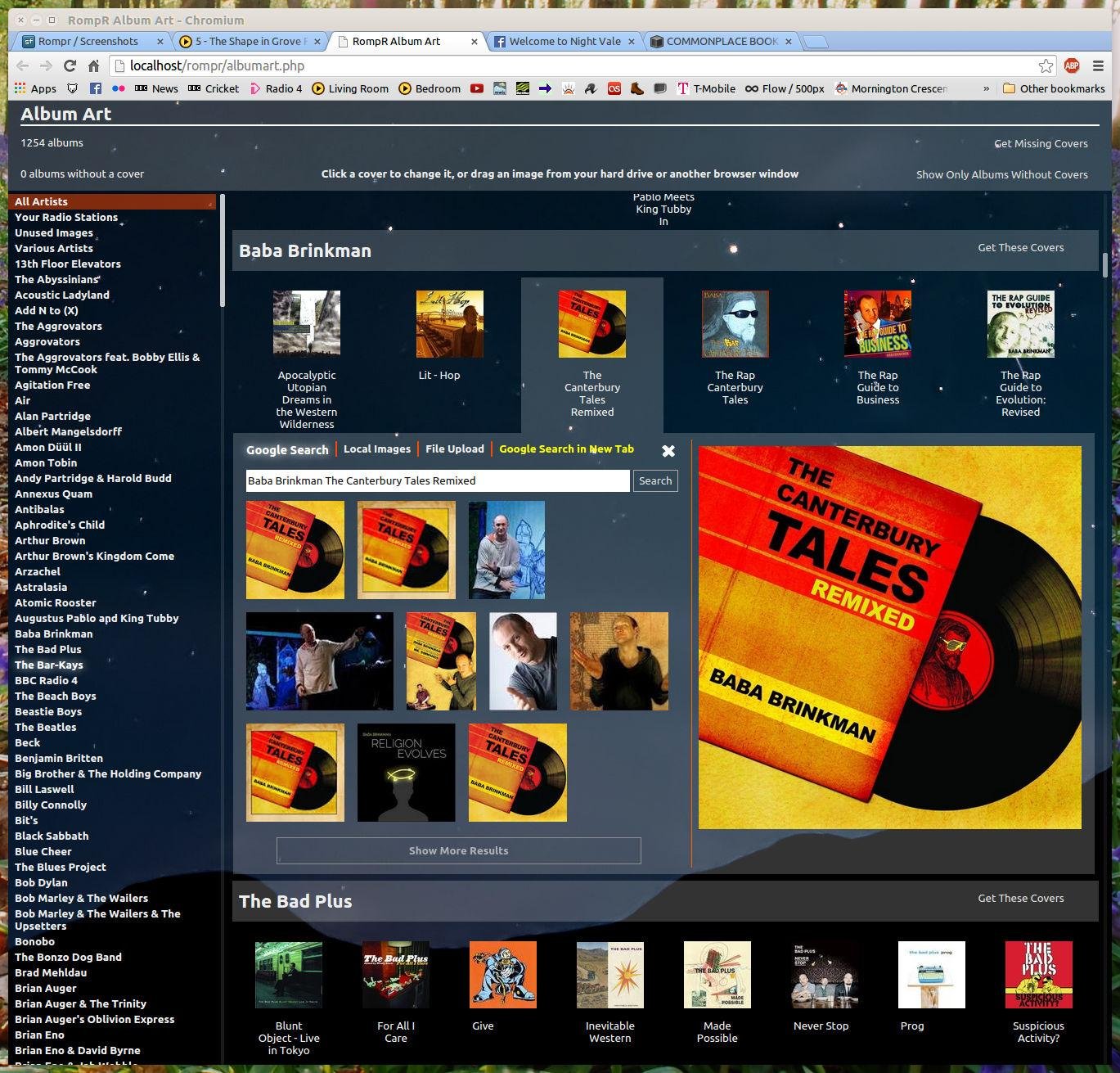Toggle Show Only Albums Without Covers
Viewport: 1120px width, 1073px height.
1001,174
